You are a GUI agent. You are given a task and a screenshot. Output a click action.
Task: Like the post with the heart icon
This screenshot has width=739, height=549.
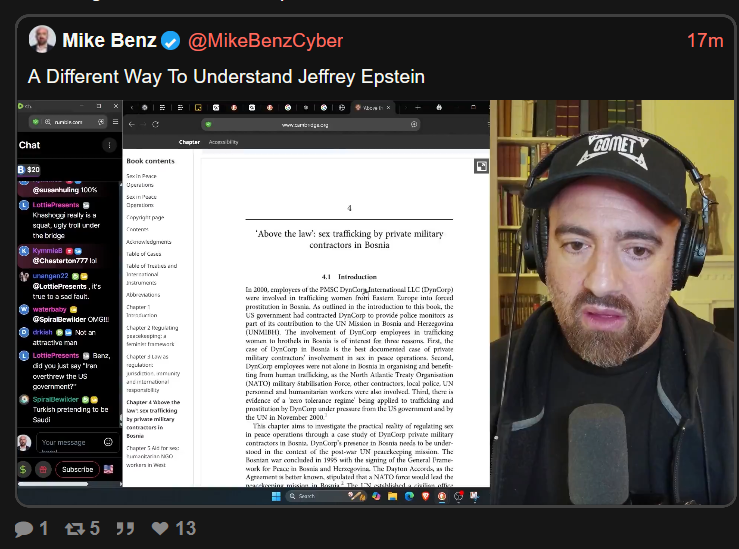click(160, 529)
